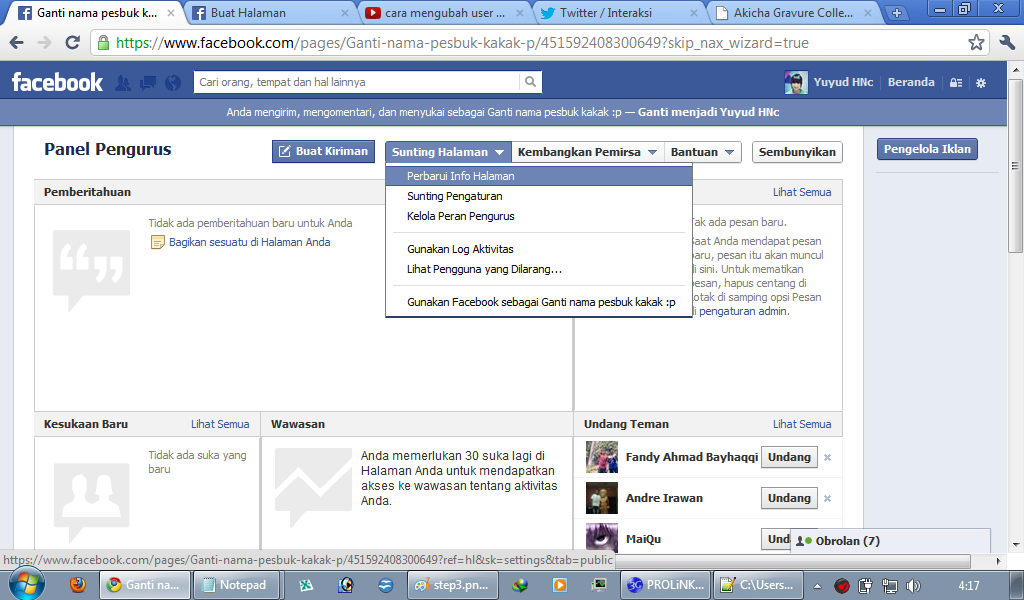Open Chrome taskbar item Ganti na...
1024x600 pixels.
(x=145, y=585)
